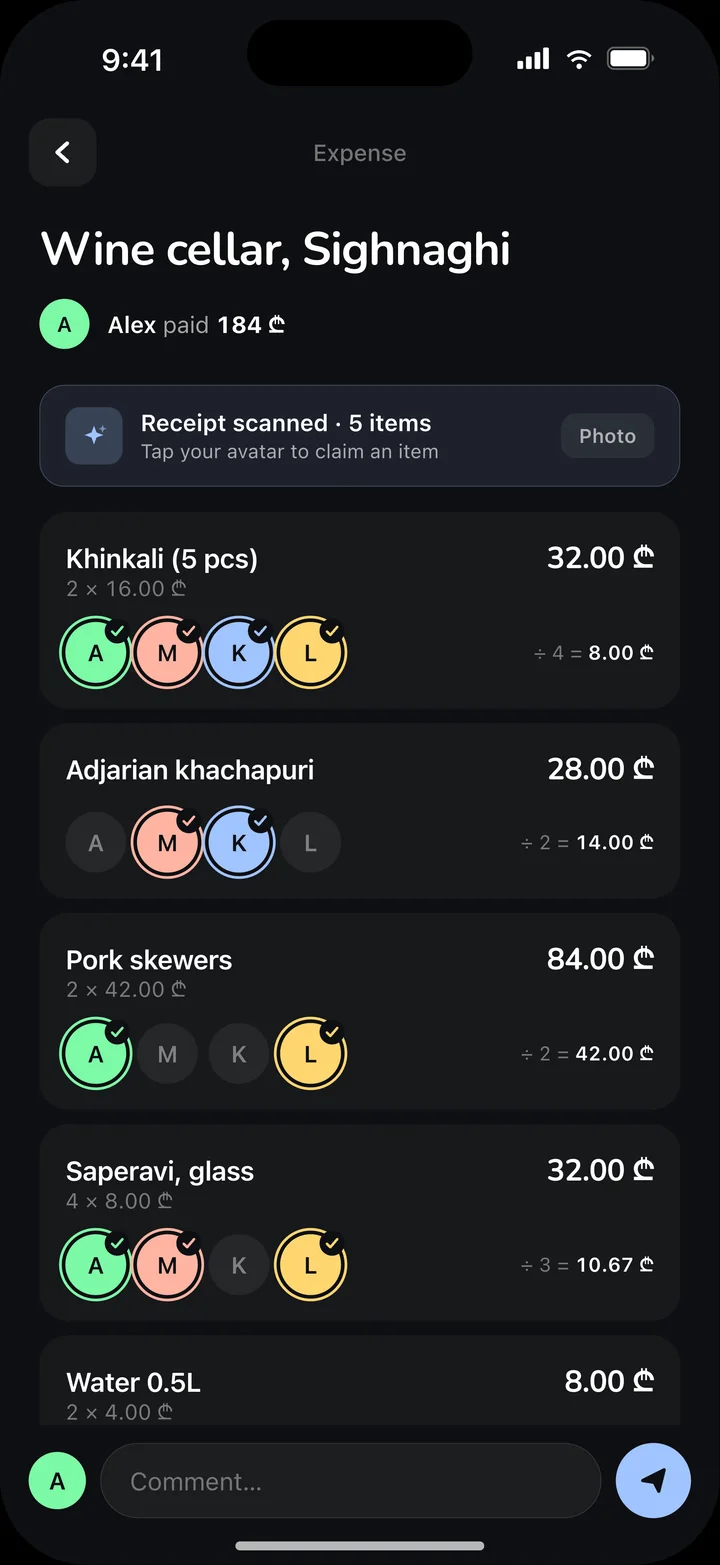Open the receipt Photo button
This screenshot has width=720, height=1565.
pyautogui.click(x=607, y=436)
